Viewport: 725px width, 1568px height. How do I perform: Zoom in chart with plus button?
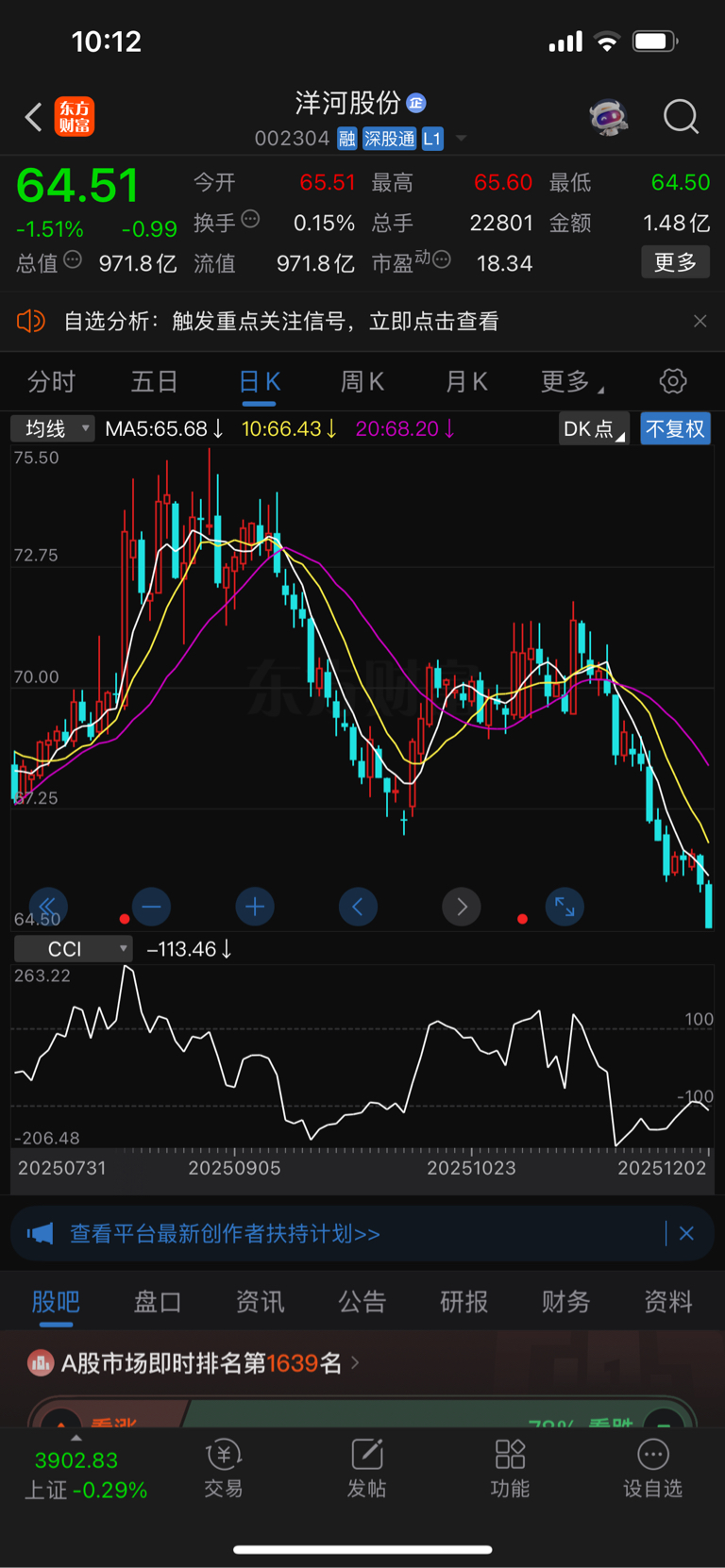tap(255, 907)
